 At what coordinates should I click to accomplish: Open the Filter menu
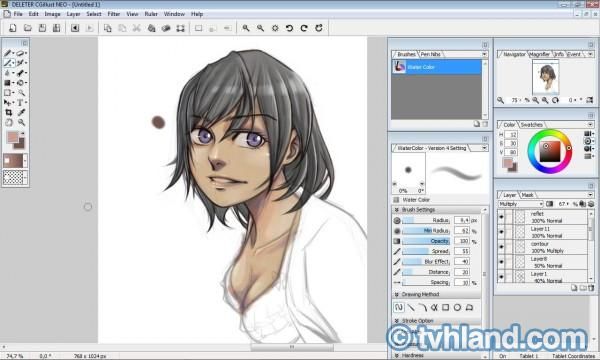pos(113,14)
